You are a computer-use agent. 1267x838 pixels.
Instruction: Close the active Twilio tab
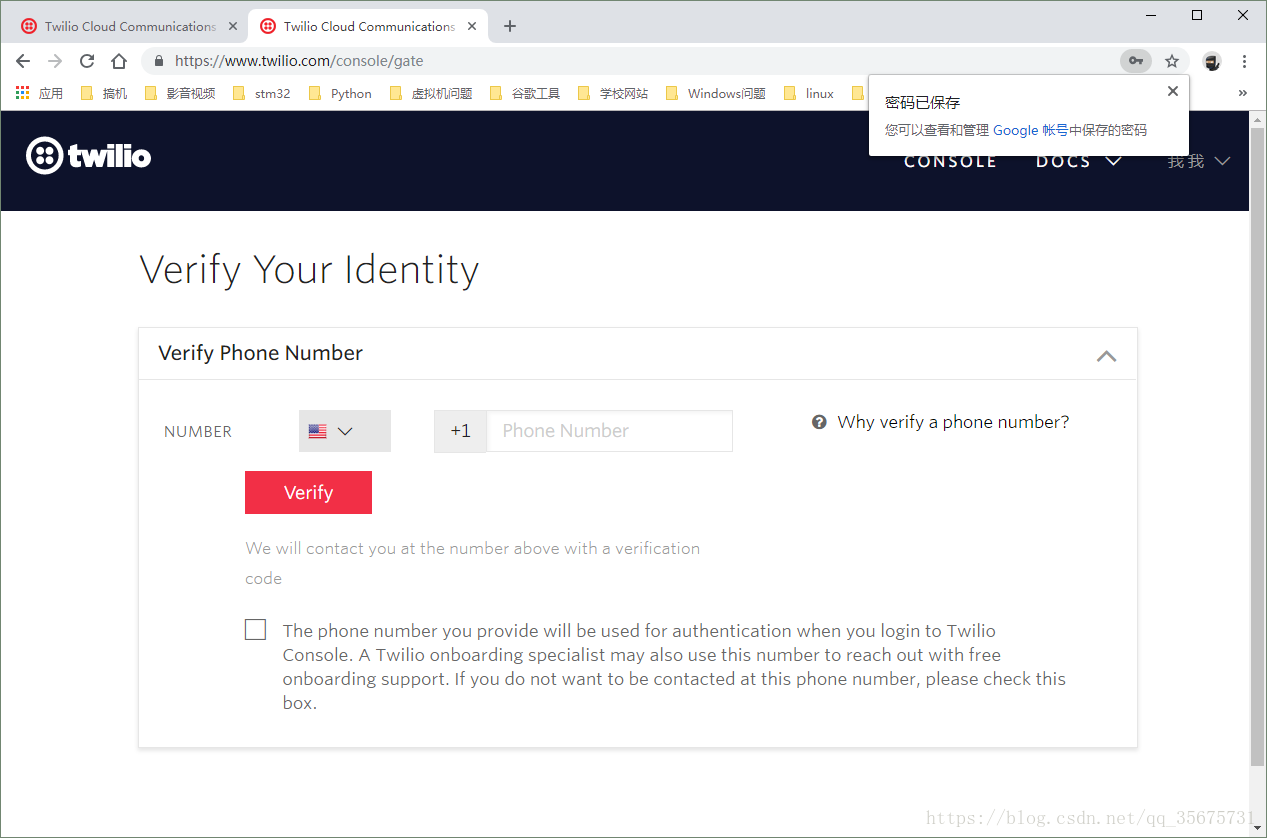472,26
